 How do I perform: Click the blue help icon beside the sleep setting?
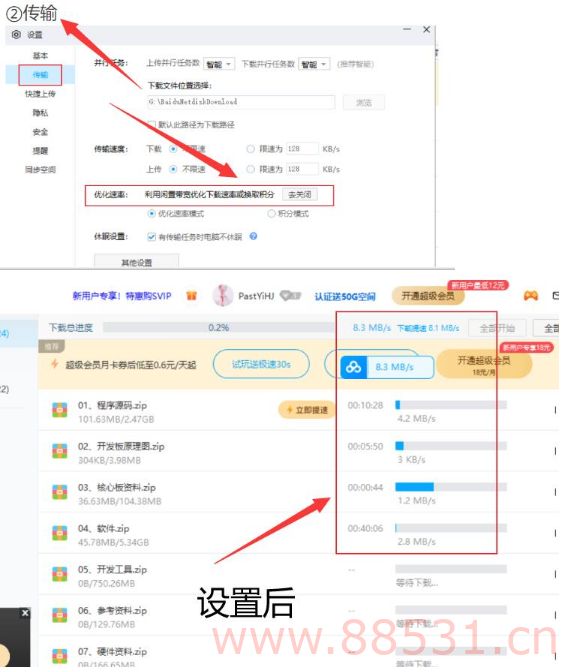(x=253, y=236)
